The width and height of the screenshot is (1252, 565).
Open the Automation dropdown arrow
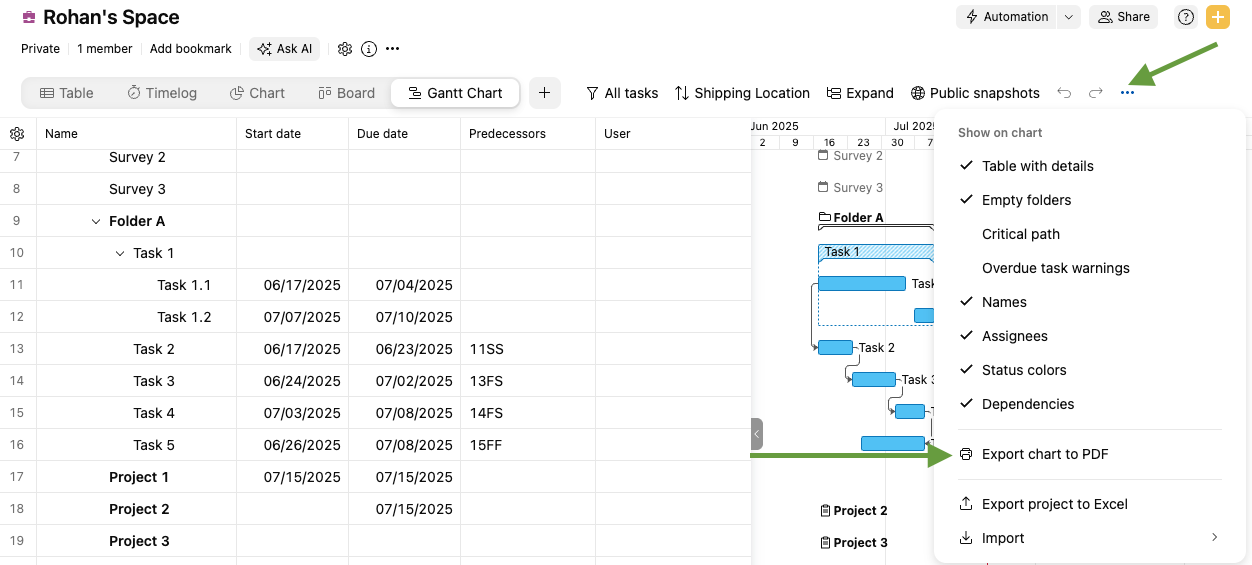1069,17
